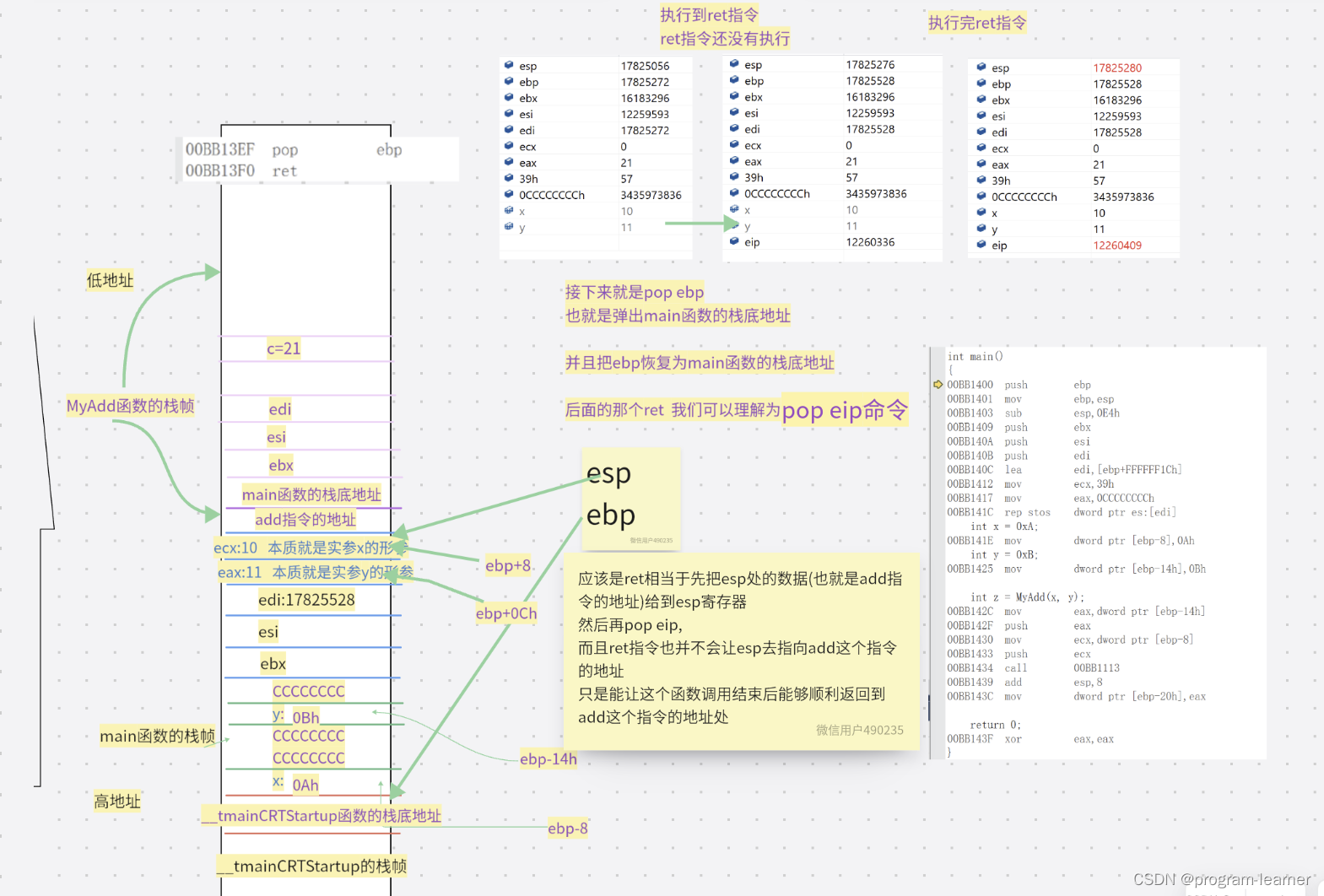Select the 'MyAdd函数的栈帧' label
The height and width of the screenshot is (896, 1324).
pos(131,406)
